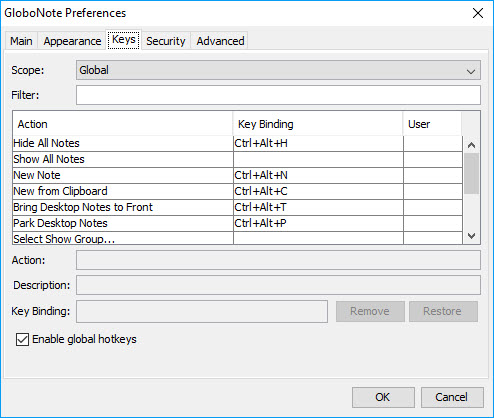494x418 pixels.
Task: Click the Ctrl+Alt+C key binding cell
Action: coord(318,191)
